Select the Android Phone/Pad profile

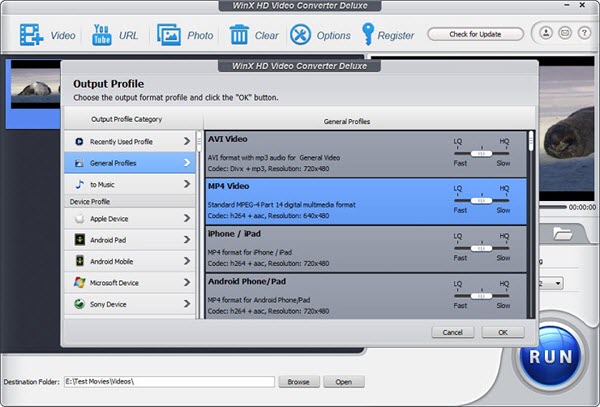pos(366,296)
